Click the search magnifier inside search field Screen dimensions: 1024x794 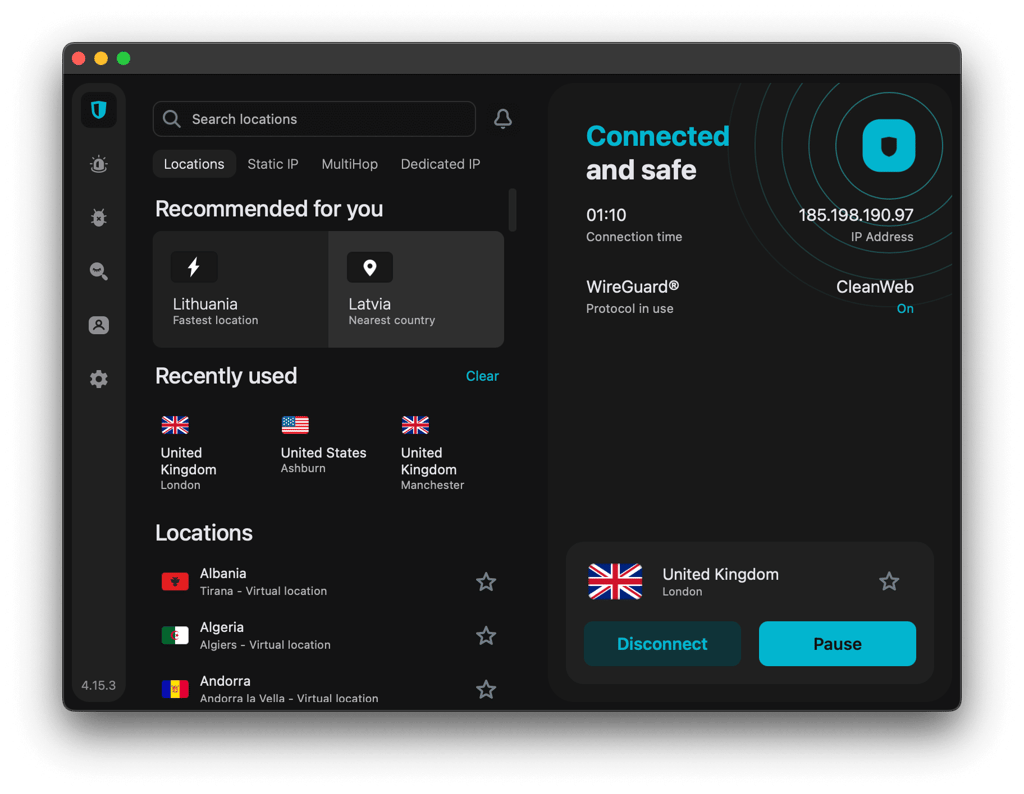pos(172,119)
